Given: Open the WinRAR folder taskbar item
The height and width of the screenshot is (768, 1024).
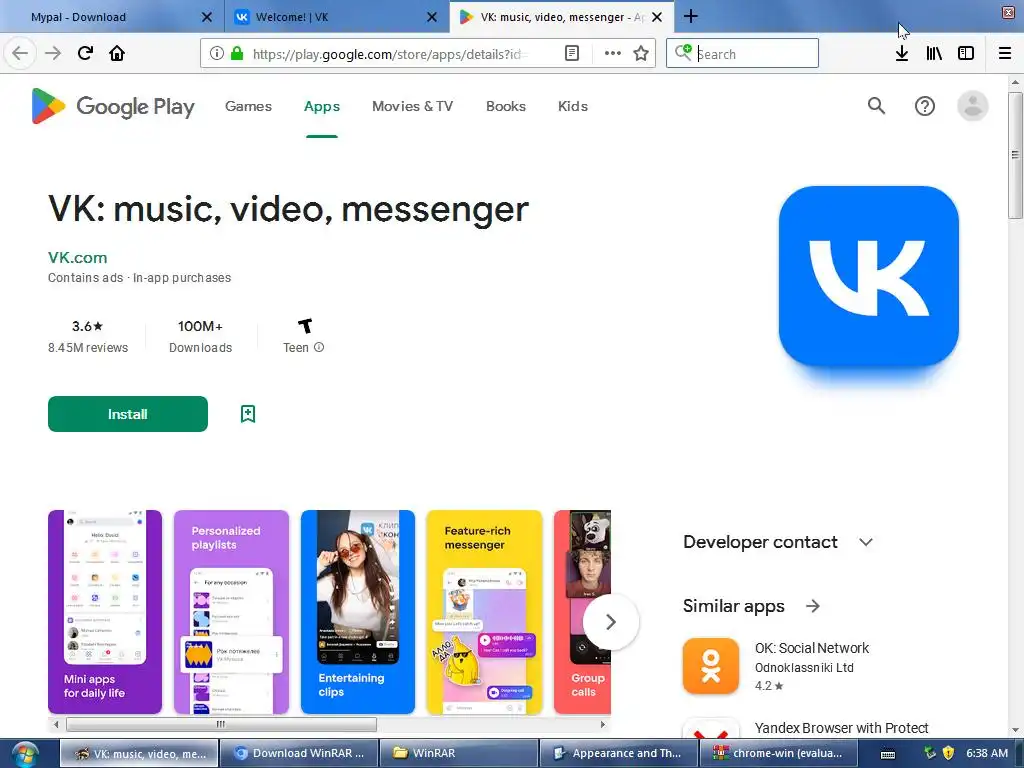Looking at the screenshot, I should tap(458, 754).
